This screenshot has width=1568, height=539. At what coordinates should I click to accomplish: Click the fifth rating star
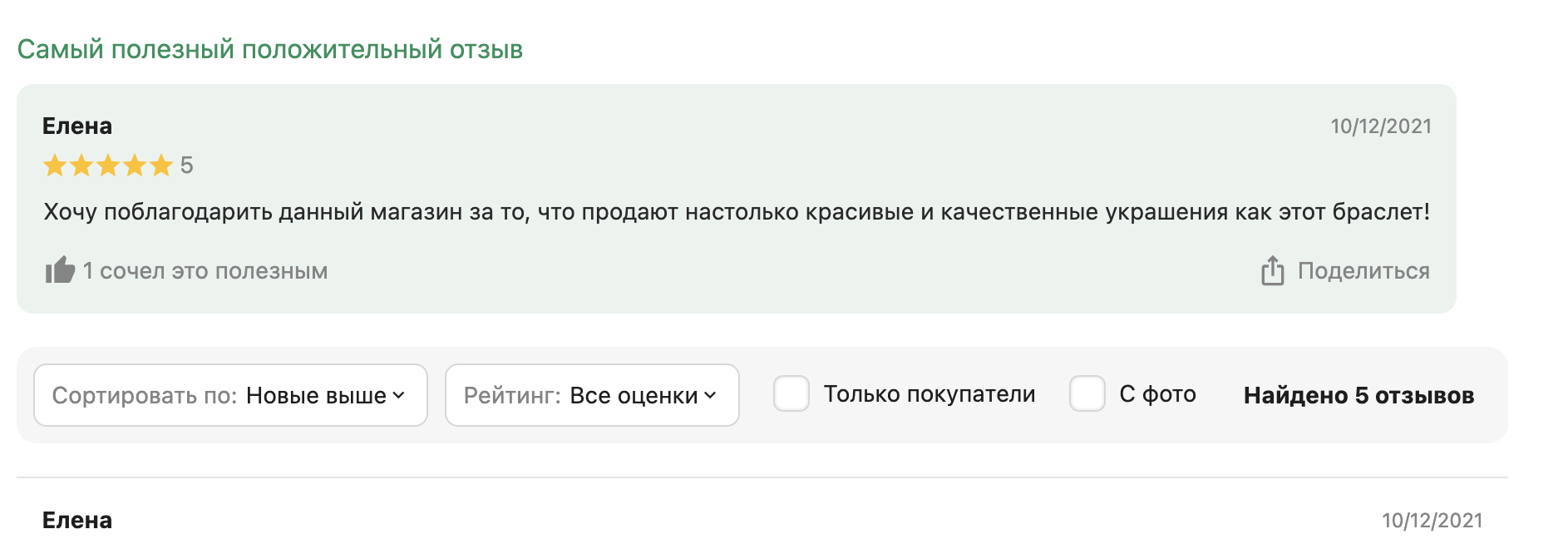coord(161,166)
